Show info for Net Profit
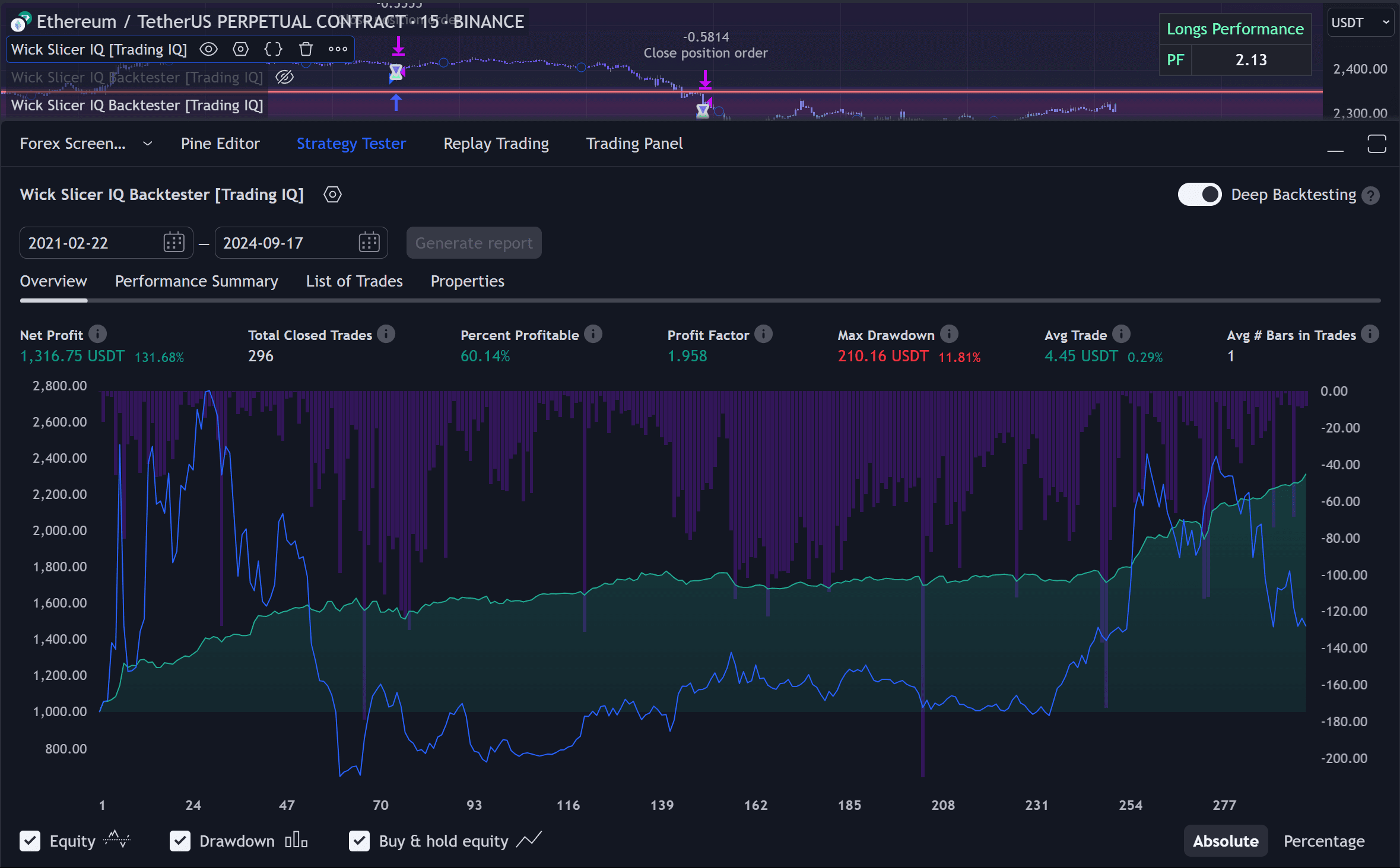 coord(98,334)
